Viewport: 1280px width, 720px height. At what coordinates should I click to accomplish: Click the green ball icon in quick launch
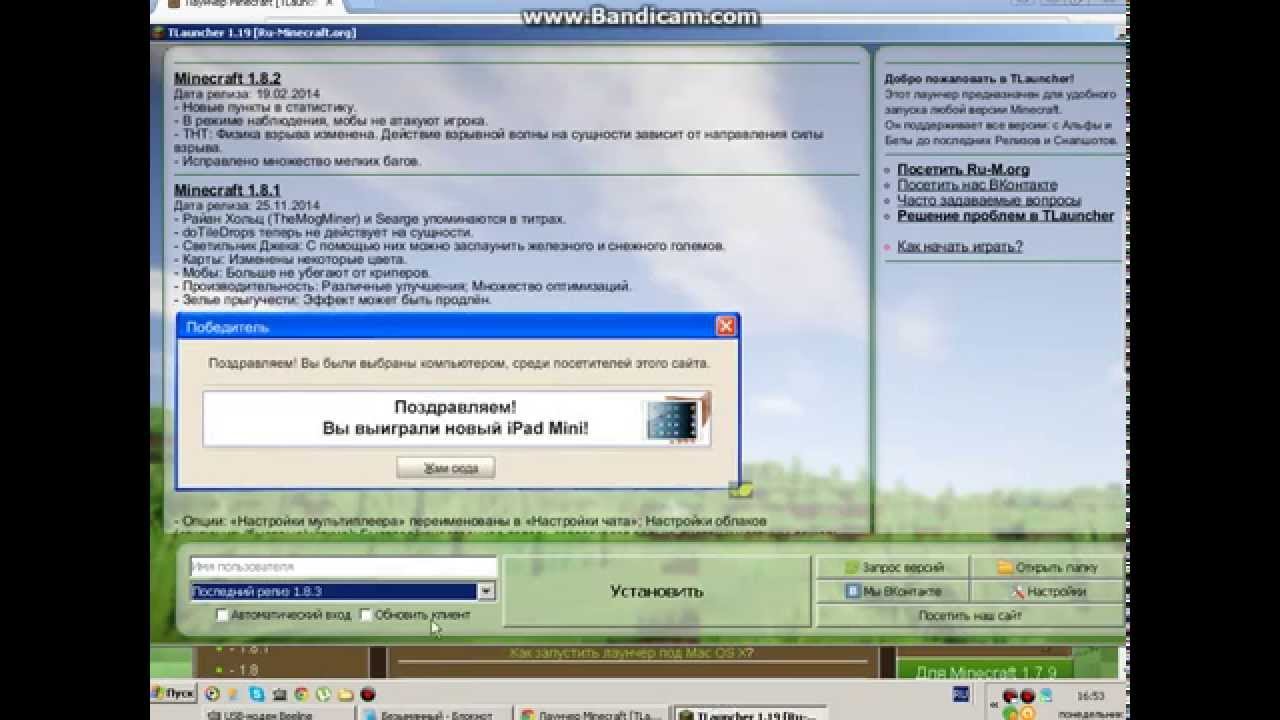click(x=323, y=693)
